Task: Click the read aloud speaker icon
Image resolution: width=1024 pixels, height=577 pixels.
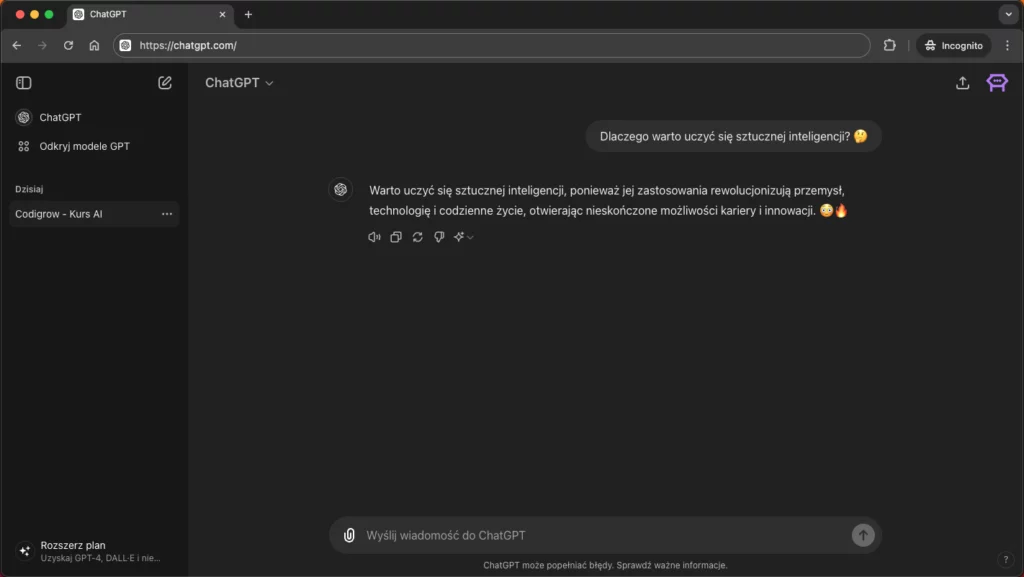Action: click(374, 237)
